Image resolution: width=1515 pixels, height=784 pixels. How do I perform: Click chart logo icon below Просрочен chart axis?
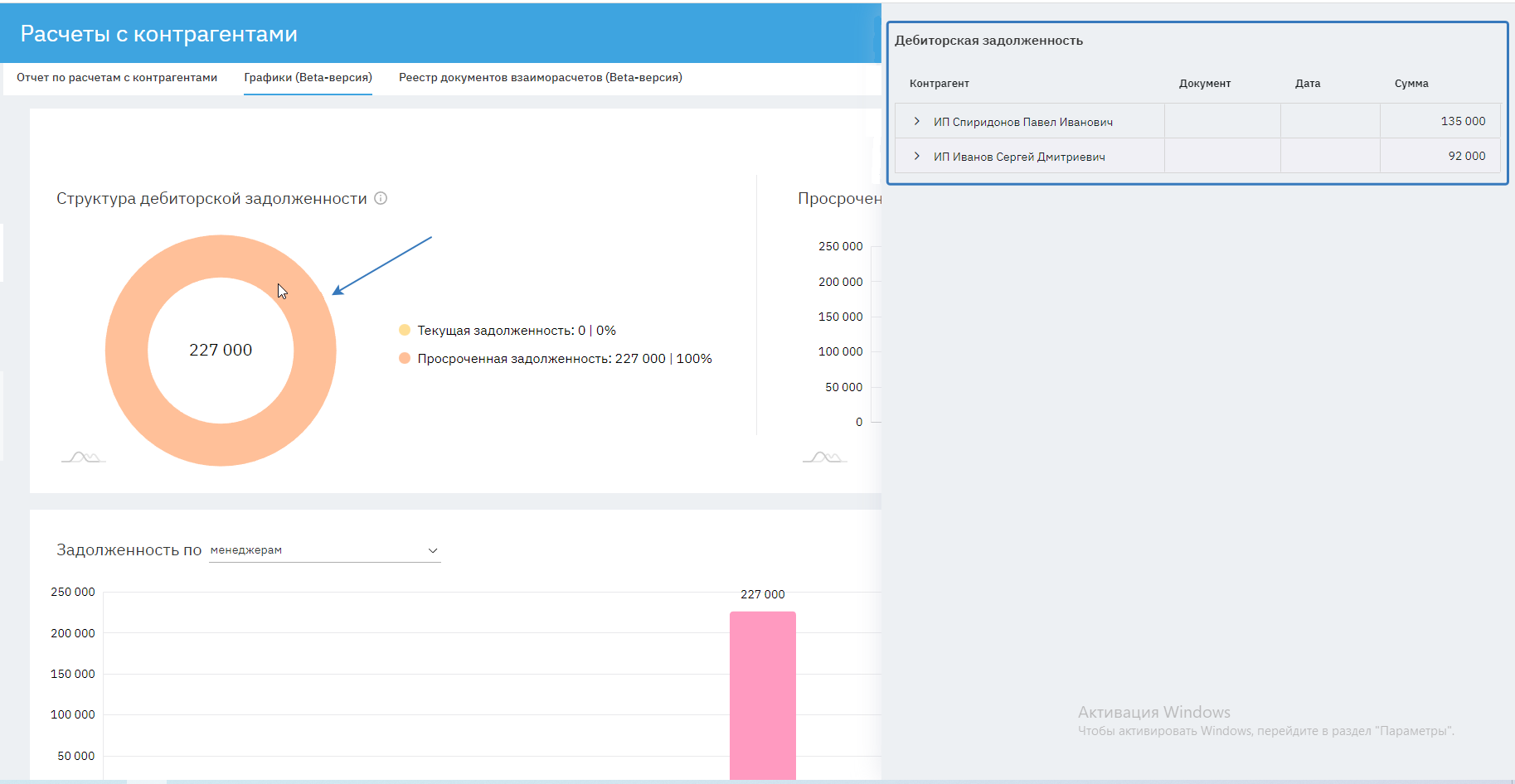[824, 457]
